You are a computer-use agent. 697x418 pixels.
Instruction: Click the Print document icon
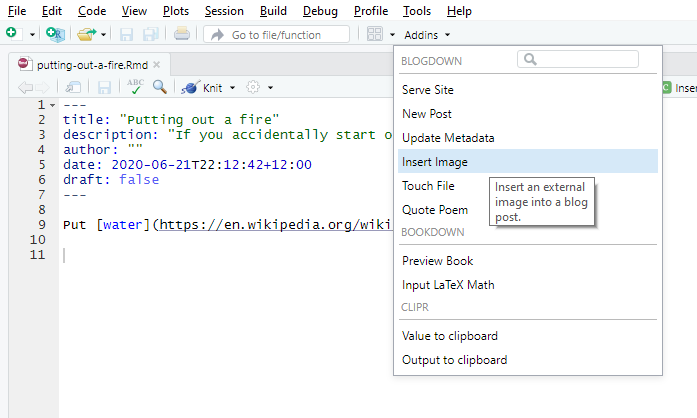point(181,34)
